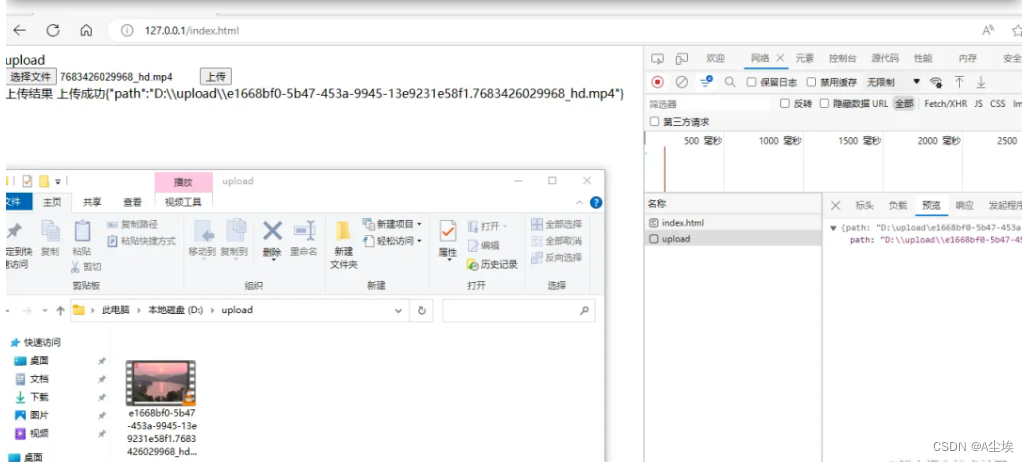Open the Explorer address bar history dropdown
Image resolution: width=1029 pixels, height=462 pixels.
click(x=398, y=311)
